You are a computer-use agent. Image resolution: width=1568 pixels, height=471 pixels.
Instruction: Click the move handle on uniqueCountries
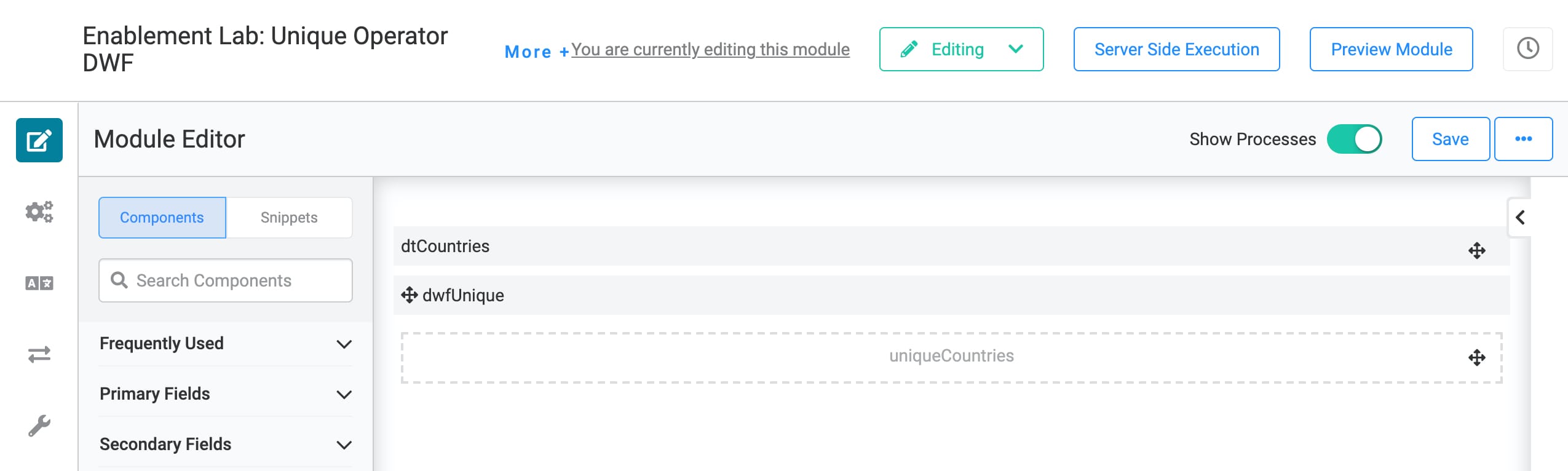click(x=1477, y=357)
